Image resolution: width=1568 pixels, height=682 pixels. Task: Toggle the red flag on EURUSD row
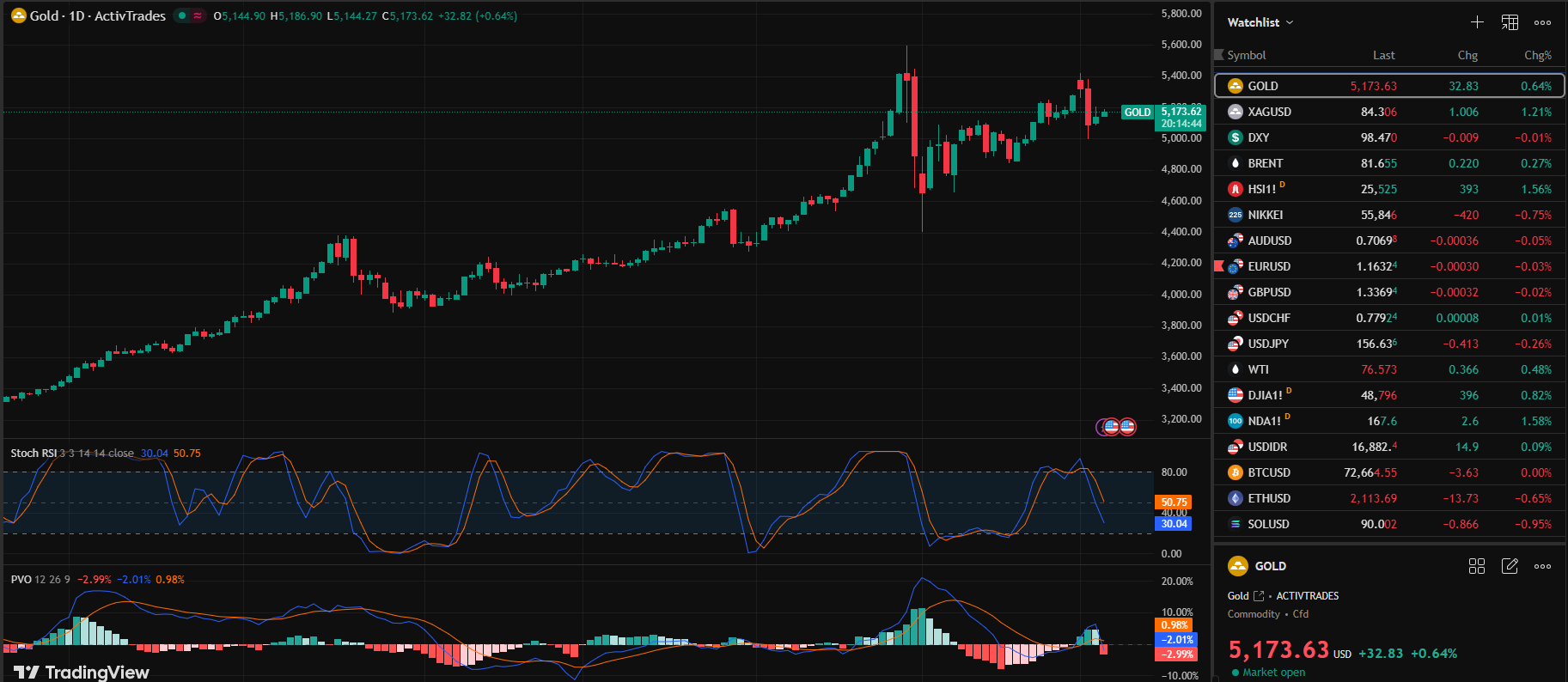point(1218,266)
